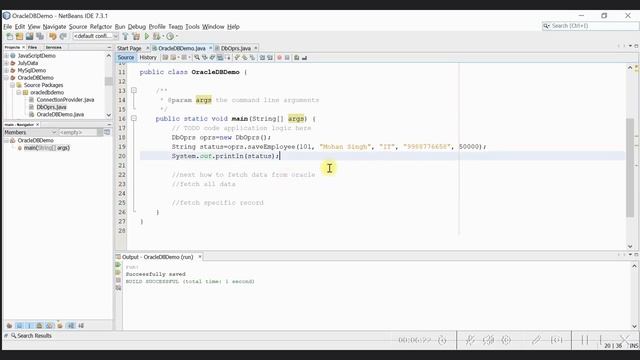Image resolution: width=640 pixels, height=360 pixels.
Task: Click the Projects tree vertical scrollbar thumb
Action: (109, 81)
